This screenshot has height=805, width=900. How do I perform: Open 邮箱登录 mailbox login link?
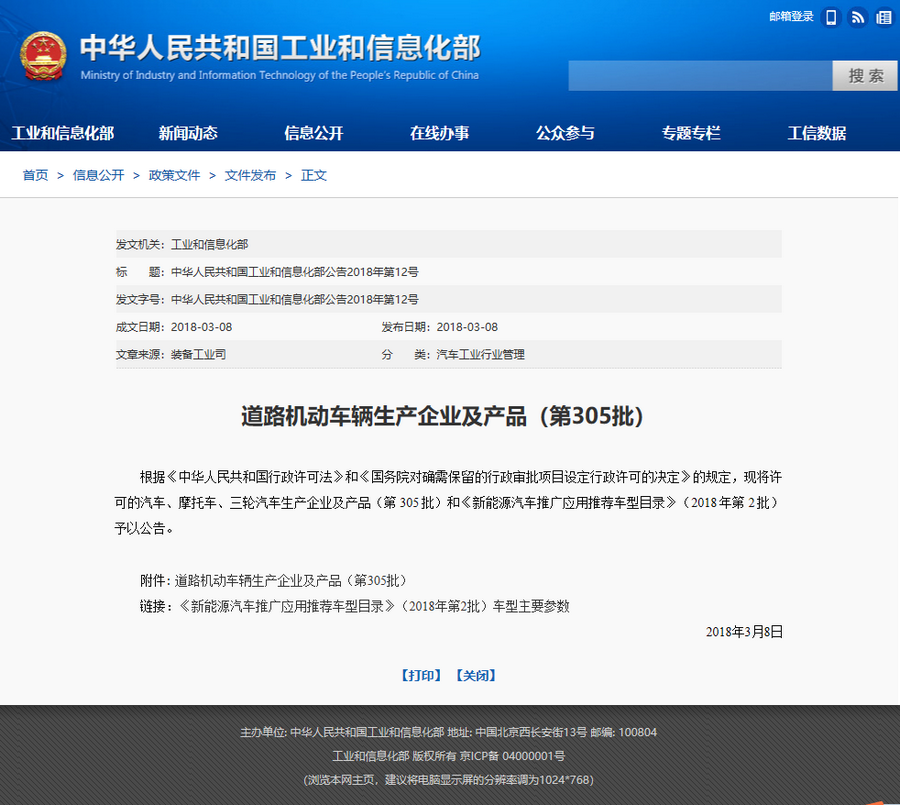click(791, 17)
